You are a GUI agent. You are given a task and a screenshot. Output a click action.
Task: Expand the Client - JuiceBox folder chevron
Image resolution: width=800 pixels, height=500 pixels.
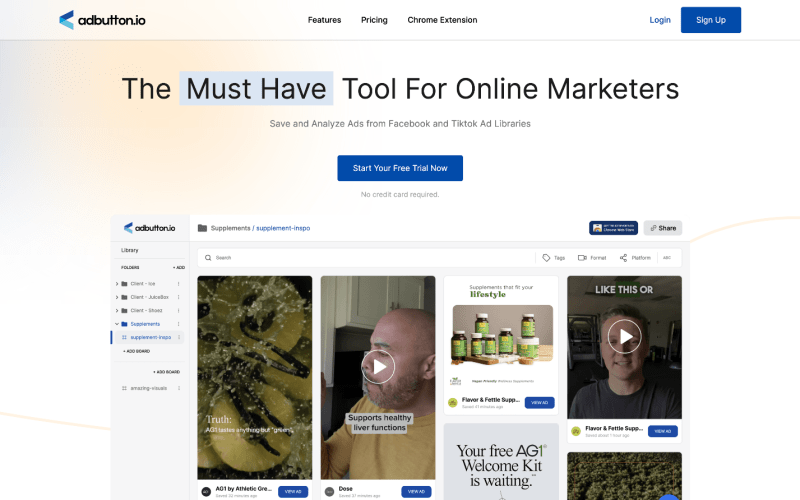tap(117, 297)
